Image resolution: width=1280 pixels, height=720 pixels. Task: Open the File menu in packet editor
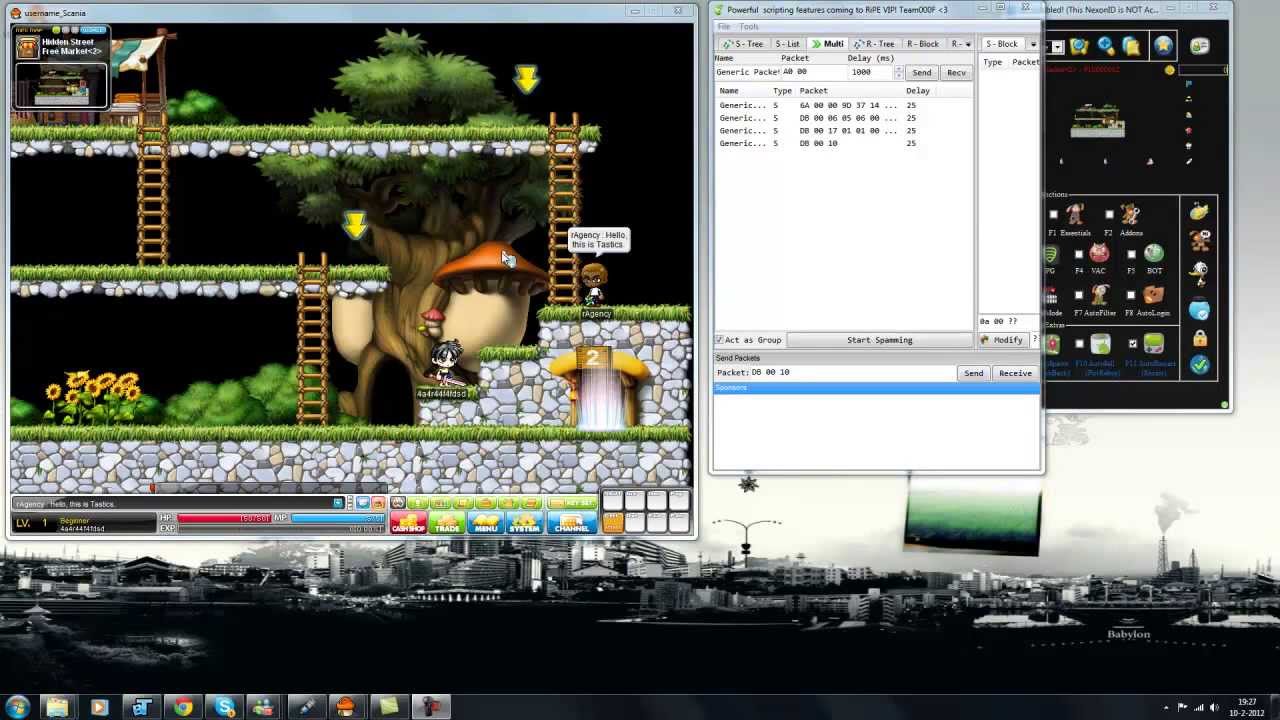pos(724,26)
